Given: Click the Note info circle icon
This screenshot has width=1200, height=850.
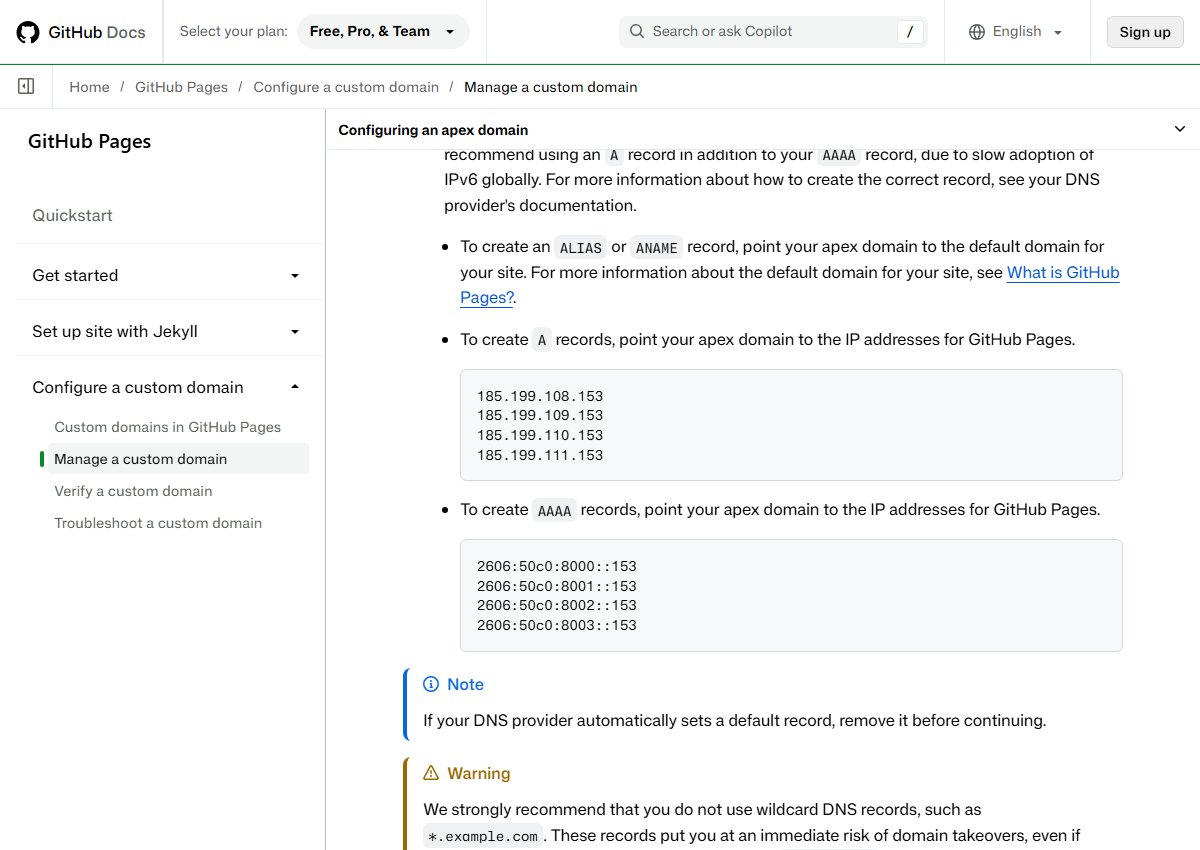Looking at the screenshot, I should (431, 684).
